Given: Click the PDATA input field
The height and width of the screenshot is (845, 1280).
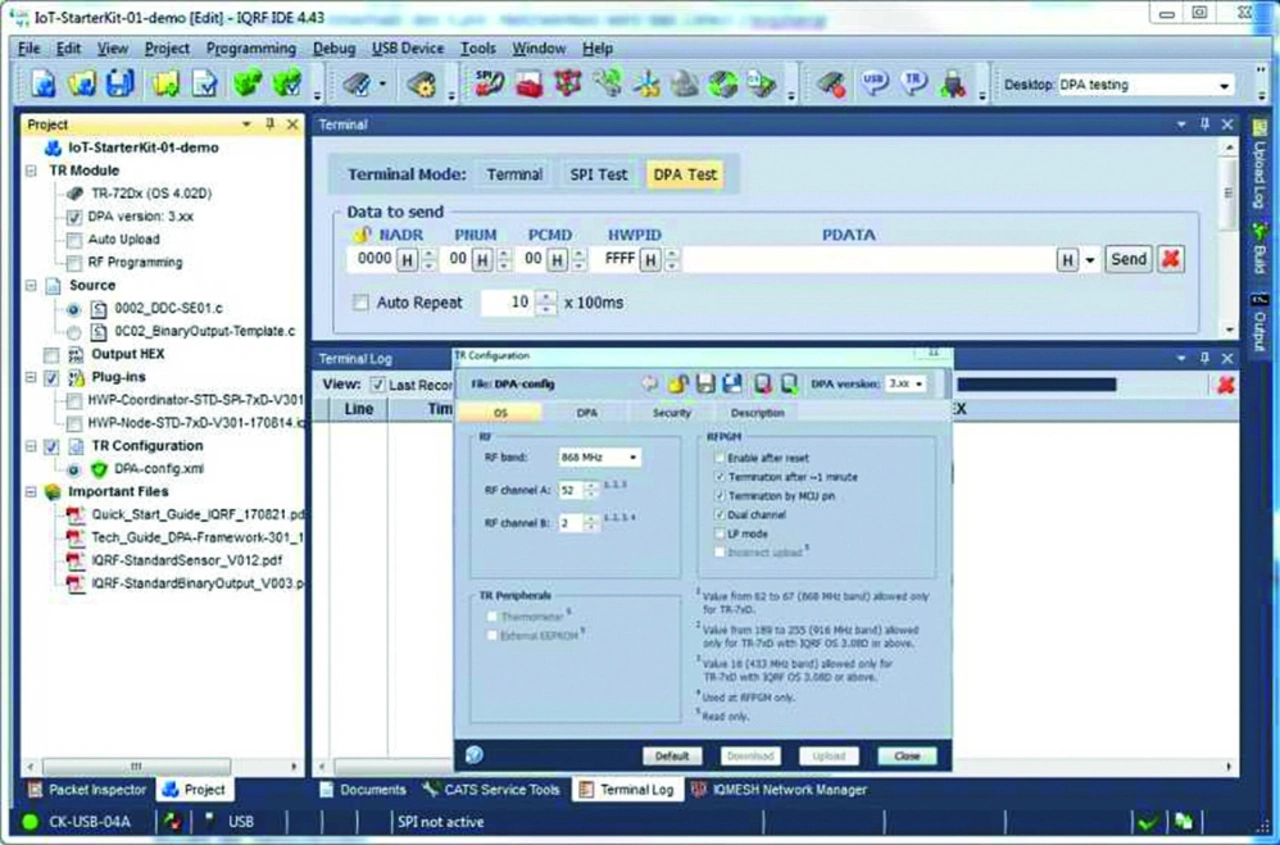Looking at the screenshot, I should click(x=869, y=260).
